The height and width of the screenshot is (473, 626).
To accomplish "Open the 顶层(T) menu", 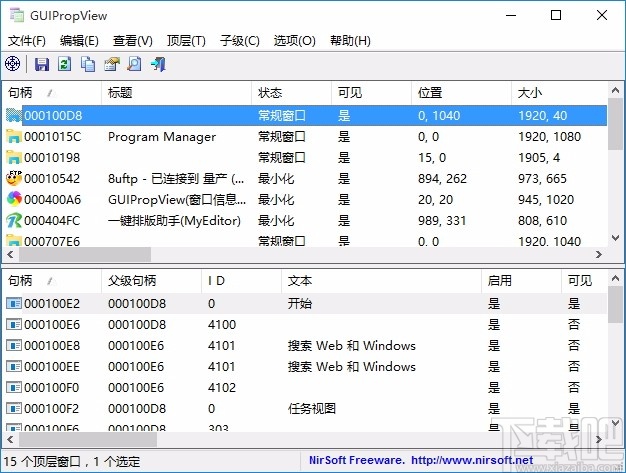I will [186, 41].
